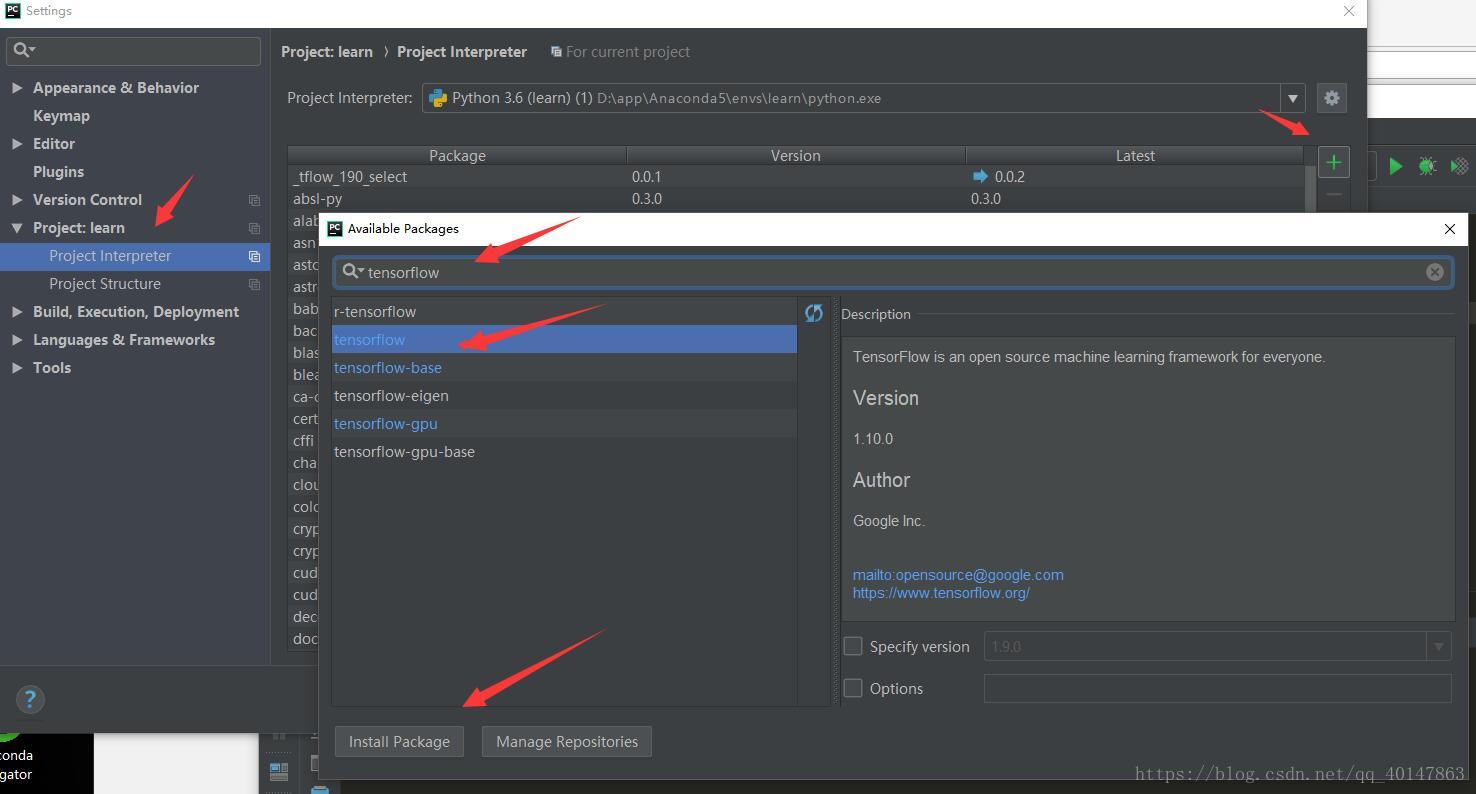Enable the Specify version checkbox
The height and width of the screenshot is (794, 1476).
click(853, 646)
